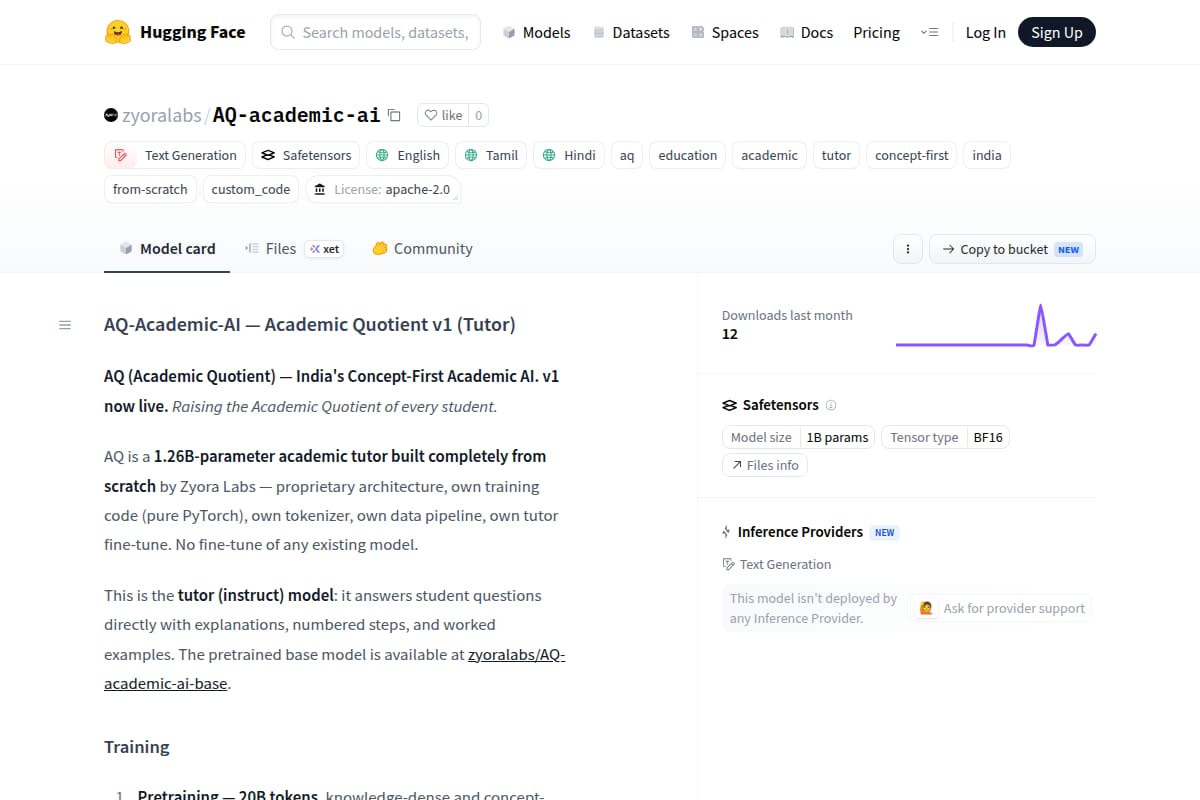The image size is (1200, 800).
Task: Click the from-scratch tag
Action: pos(150,189)
